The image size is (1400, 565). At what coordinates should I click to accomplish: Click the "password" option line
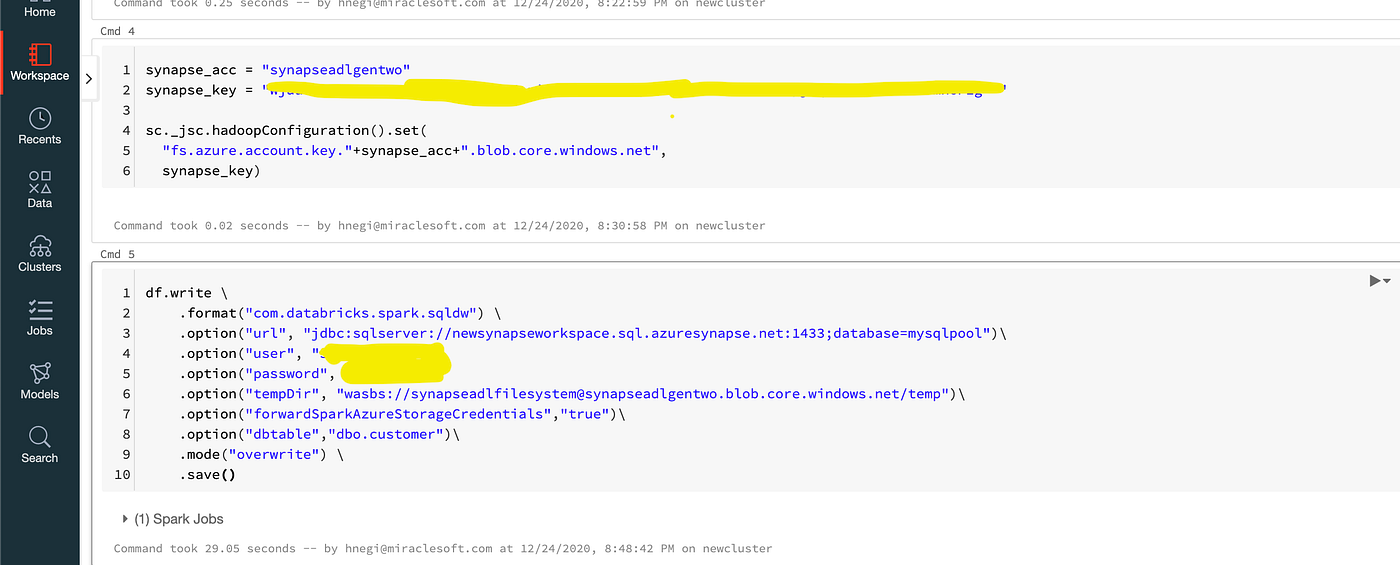(316, 373)
